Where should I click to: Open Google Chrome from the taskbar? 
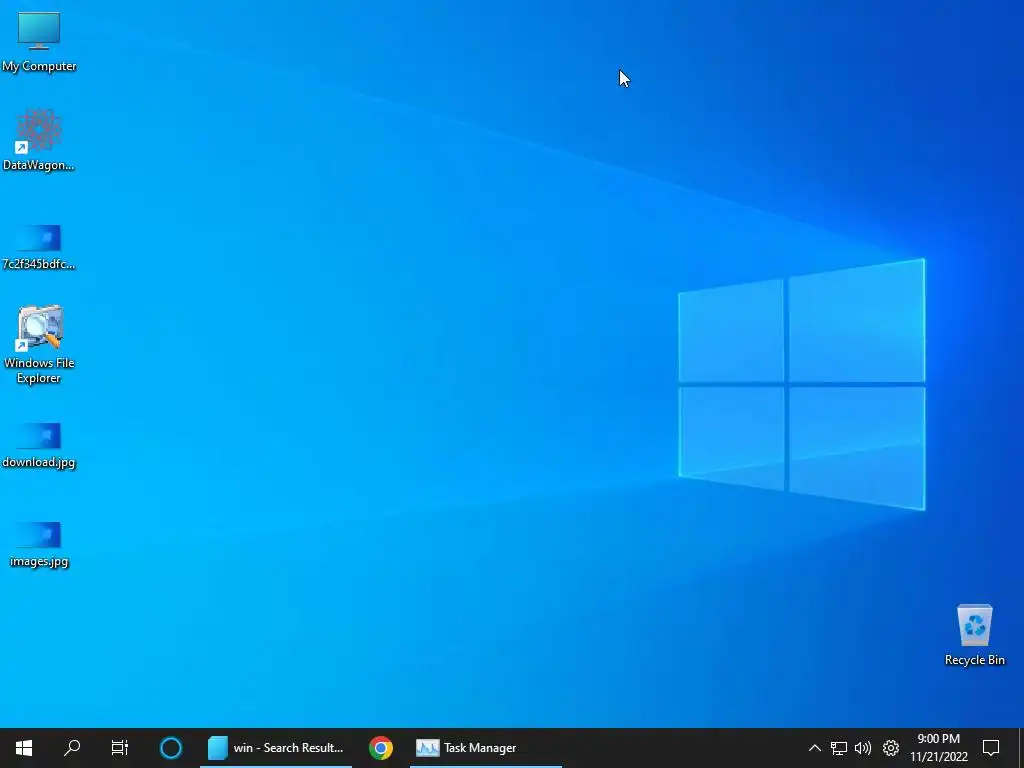point(381,748)
